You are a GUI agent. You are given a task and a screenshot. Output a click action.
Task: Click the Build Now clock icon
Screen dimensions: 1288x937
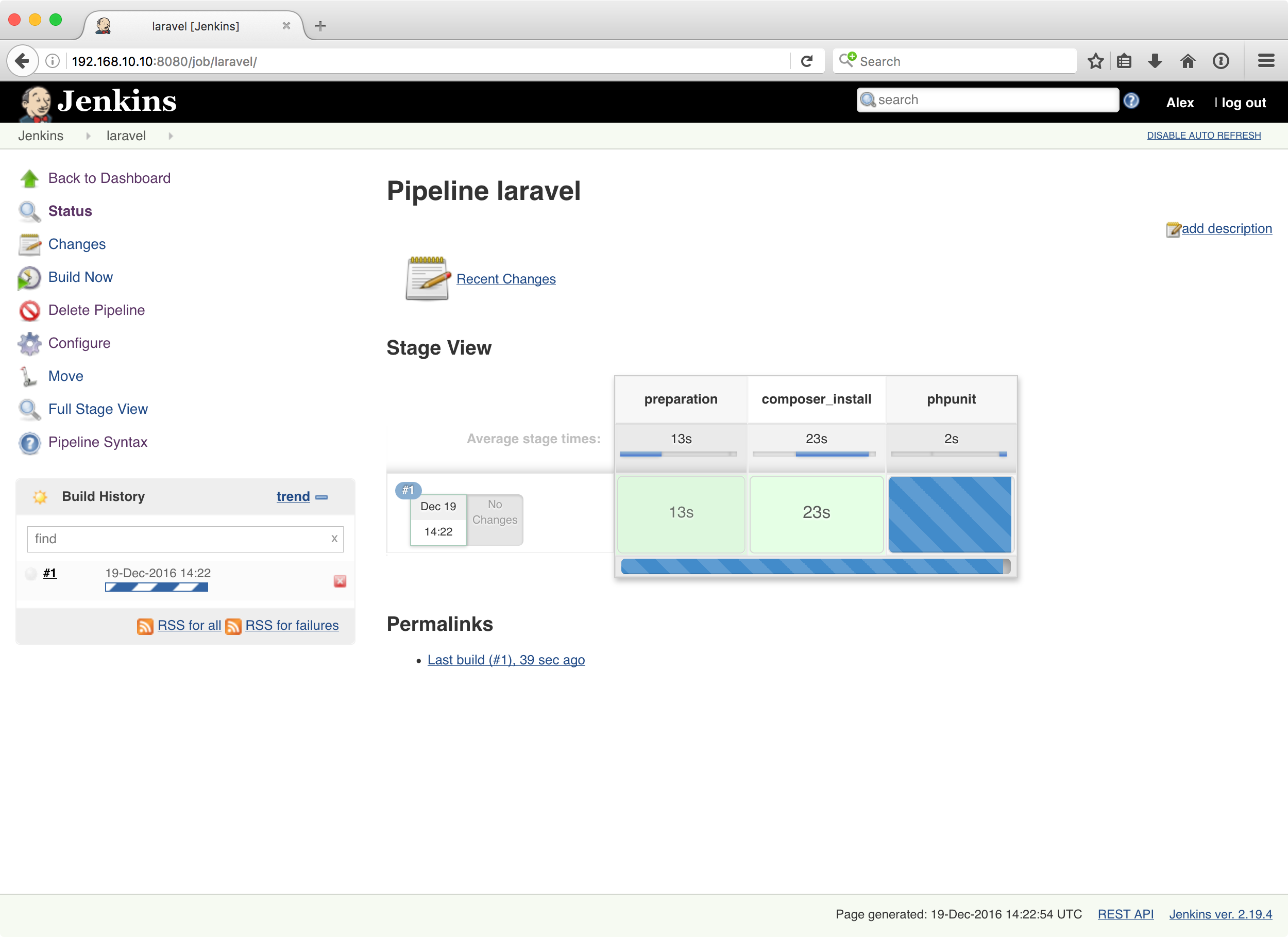(29, 277)
